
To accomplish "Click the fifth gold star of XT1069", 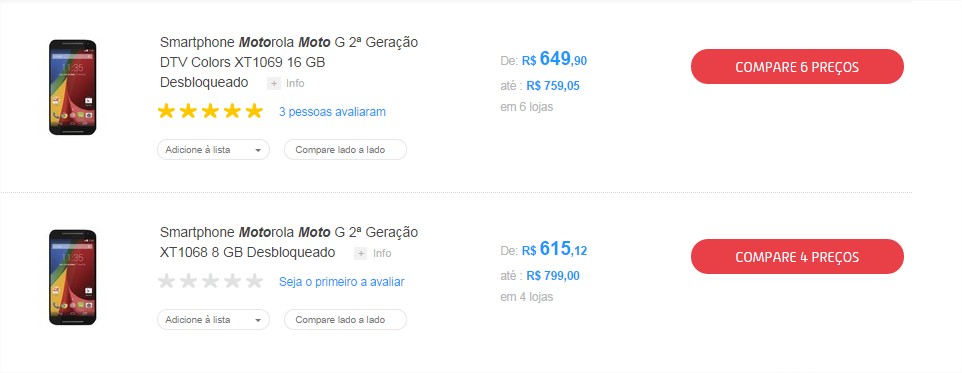I will pyautogui.click(x=254, y=111).
